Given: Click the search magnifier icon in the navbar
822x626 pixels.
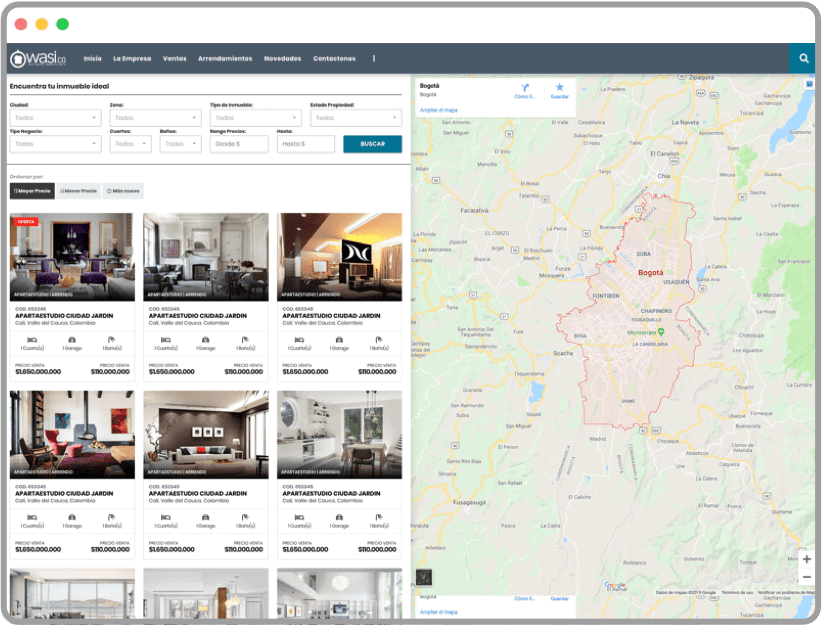Looking at the screenshot, I should coord(804,58).
